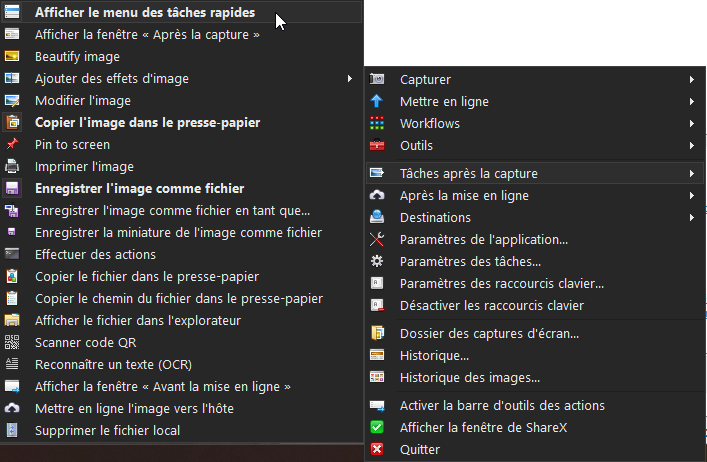Toggle Afficher le menu des tâches rapides
Image resolution: width=707 pixels, height=462 pixels.
click(144, 13)
